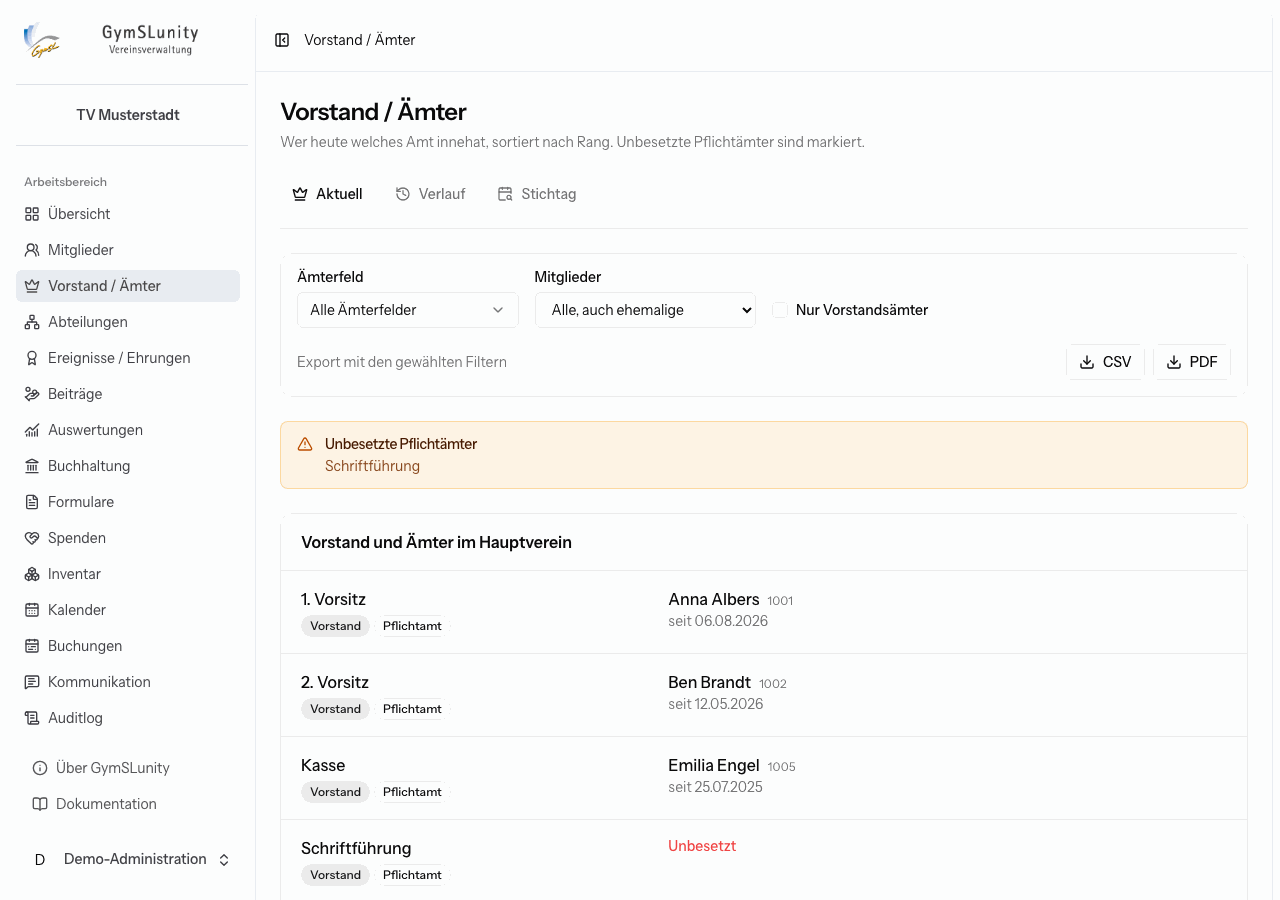Viewport: 1280px width, 900px height.
Task: Open Vorstand / Ämter in the sidebar
Action: coord(128,286)
